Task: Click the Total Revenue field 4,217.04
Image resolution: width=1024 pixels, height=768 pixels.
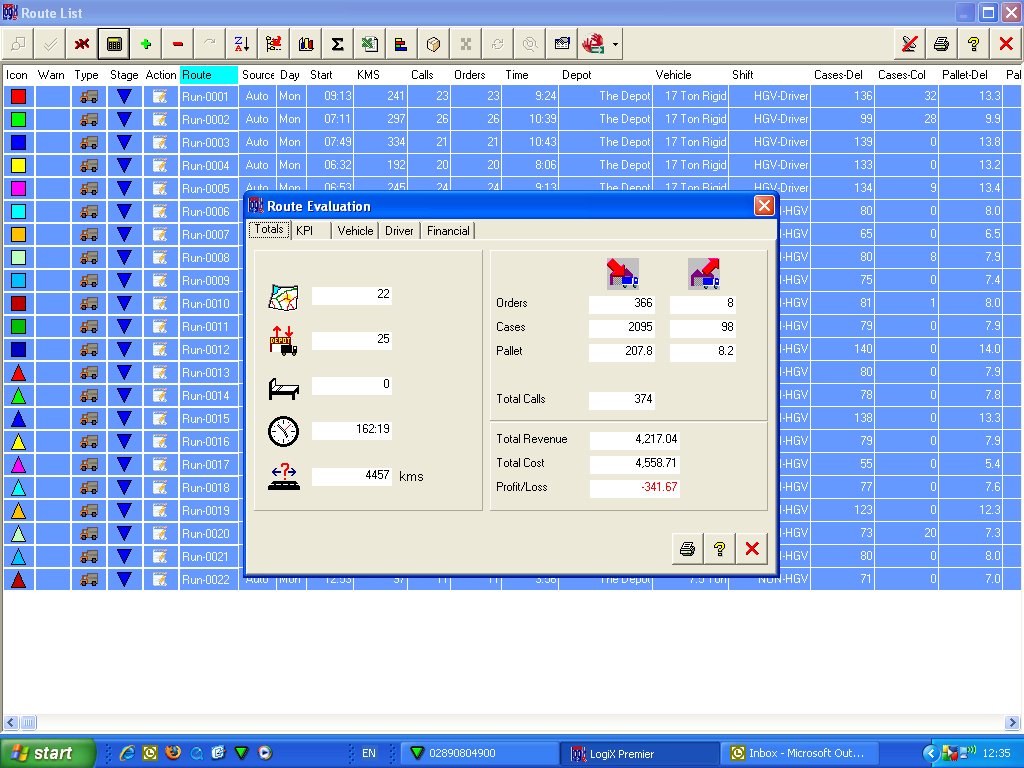Action: pyautogui.click(x=634, y=440)
